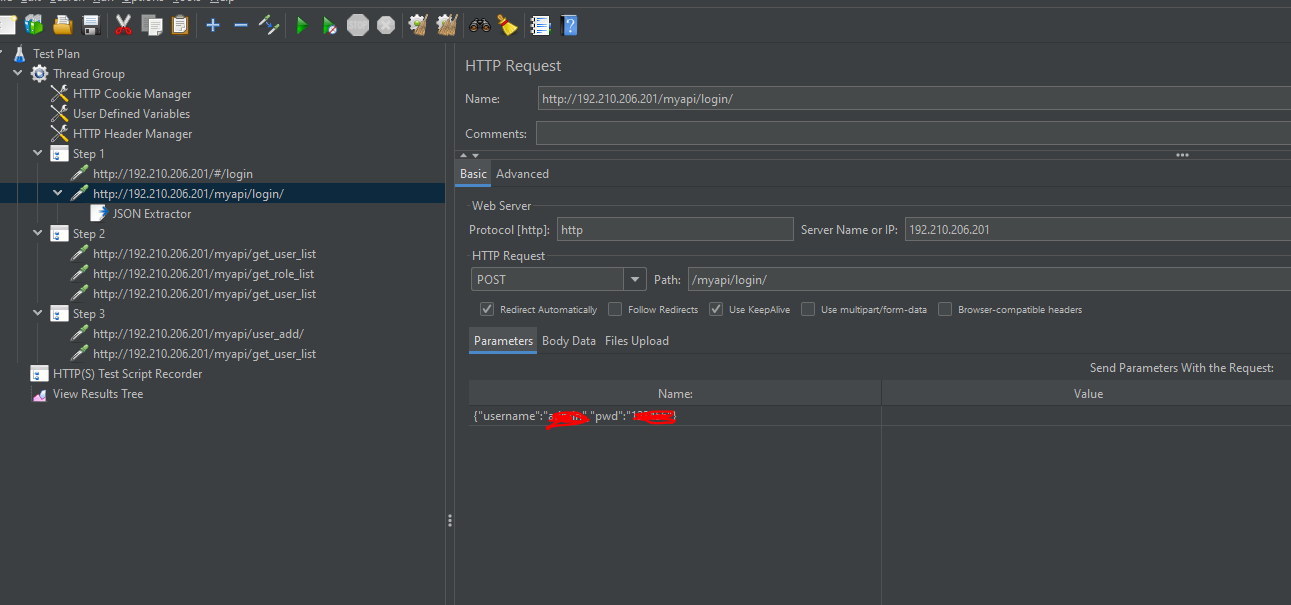This screenshot has height=605, width=1291.
Task: Enable Use multipart/form-data checkbox
Action: pyautogui.click(x=808, y=310)
